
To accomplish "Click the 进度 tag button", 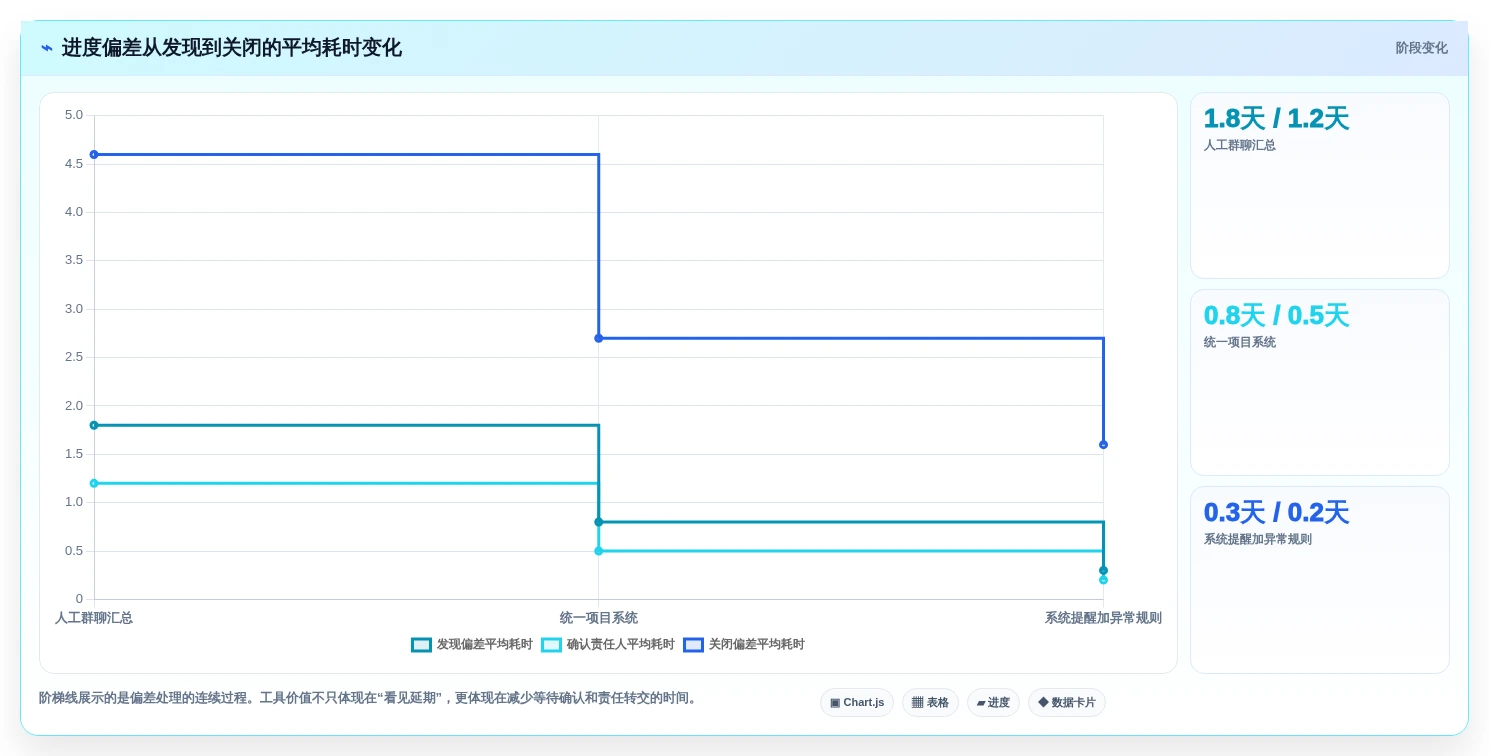I will click(x=993, y=703).
